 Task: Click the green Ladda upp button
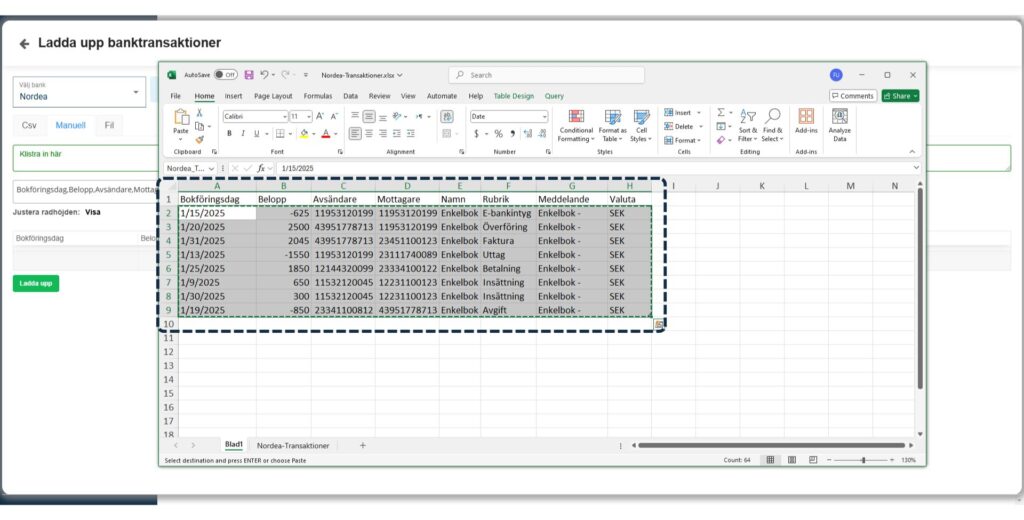36,284
